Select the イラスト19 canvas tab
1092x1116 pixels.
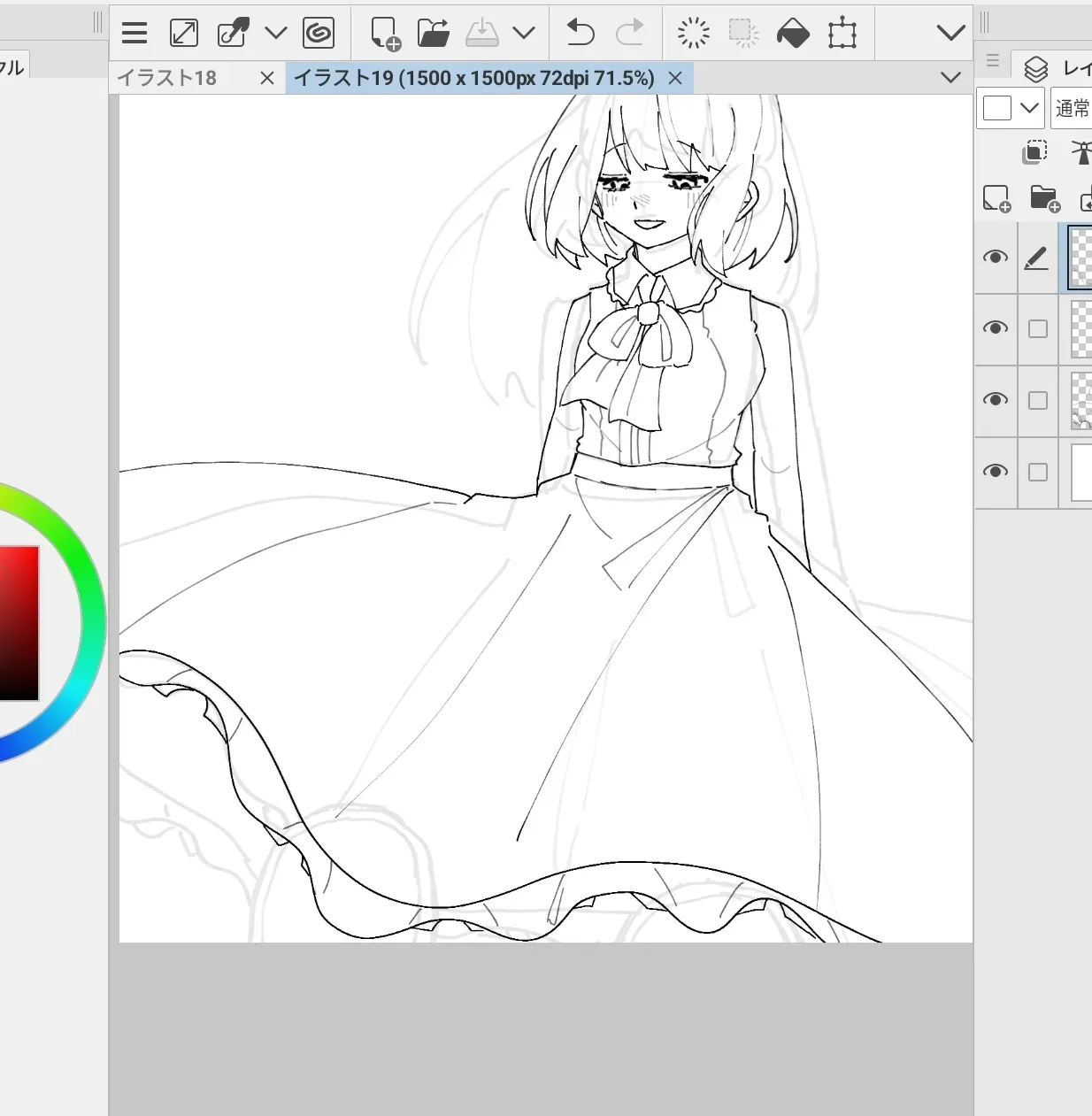click(x=474, y=78)
